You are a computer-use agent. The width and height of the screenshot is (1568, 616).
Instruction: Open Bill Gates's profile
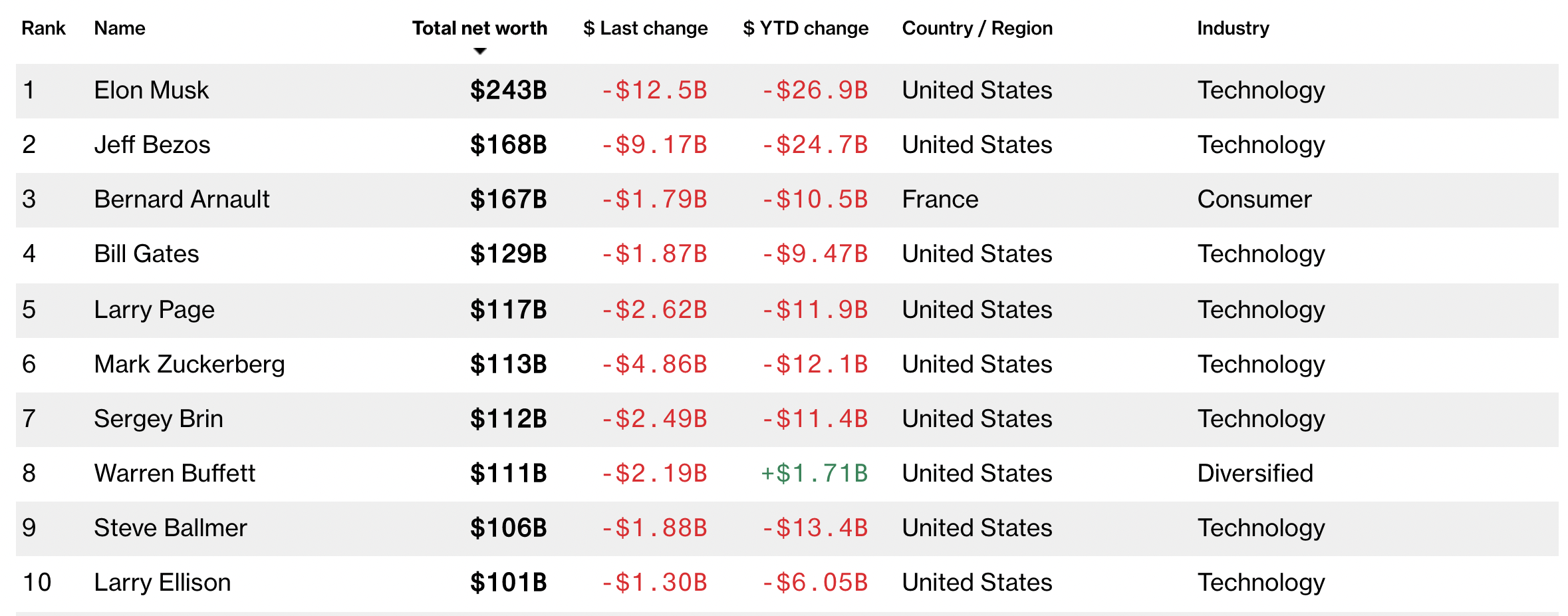pos(146,253)
